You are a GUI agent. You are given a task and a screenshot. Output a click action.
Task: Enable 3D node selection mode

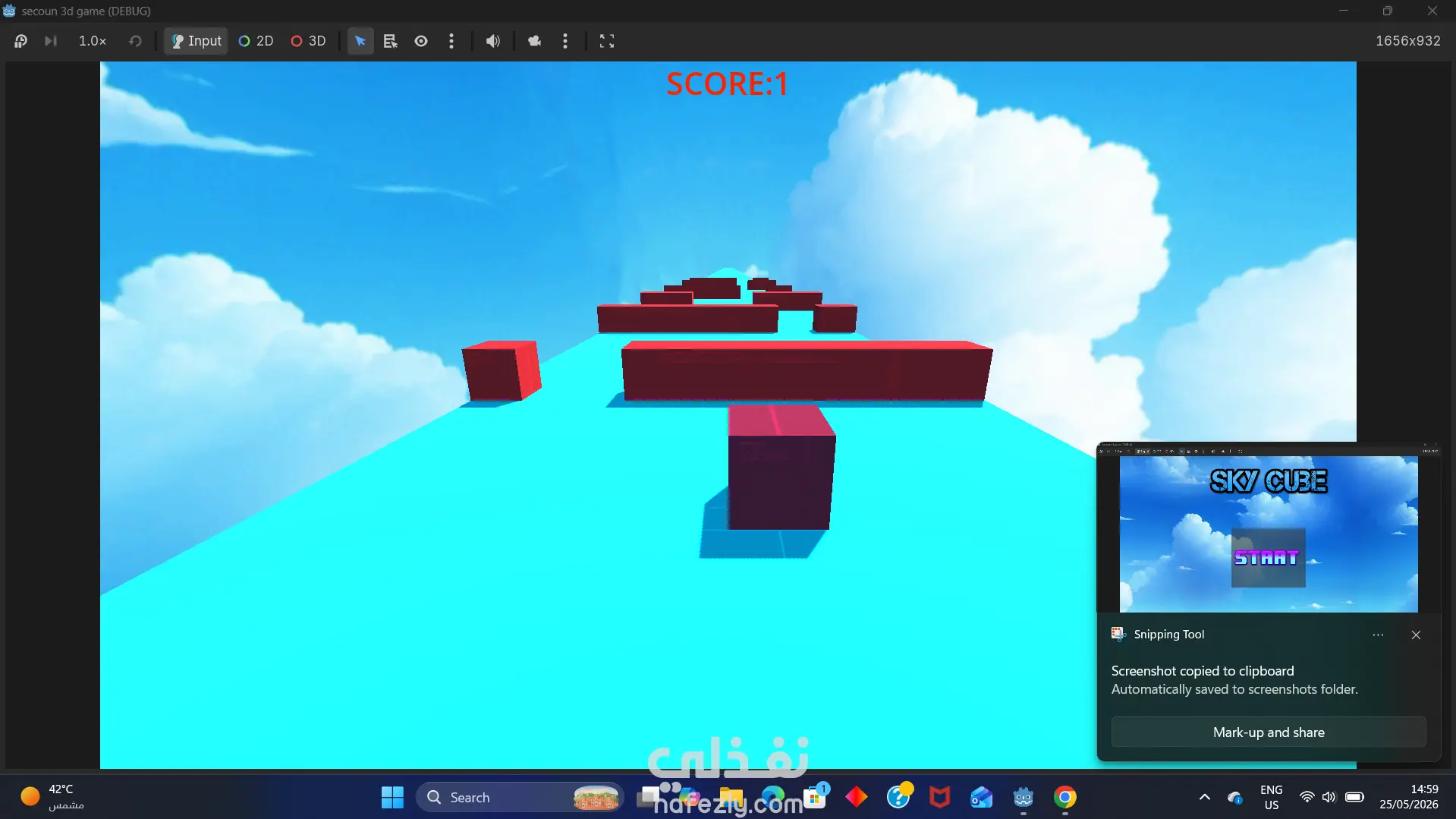[308, 41]
